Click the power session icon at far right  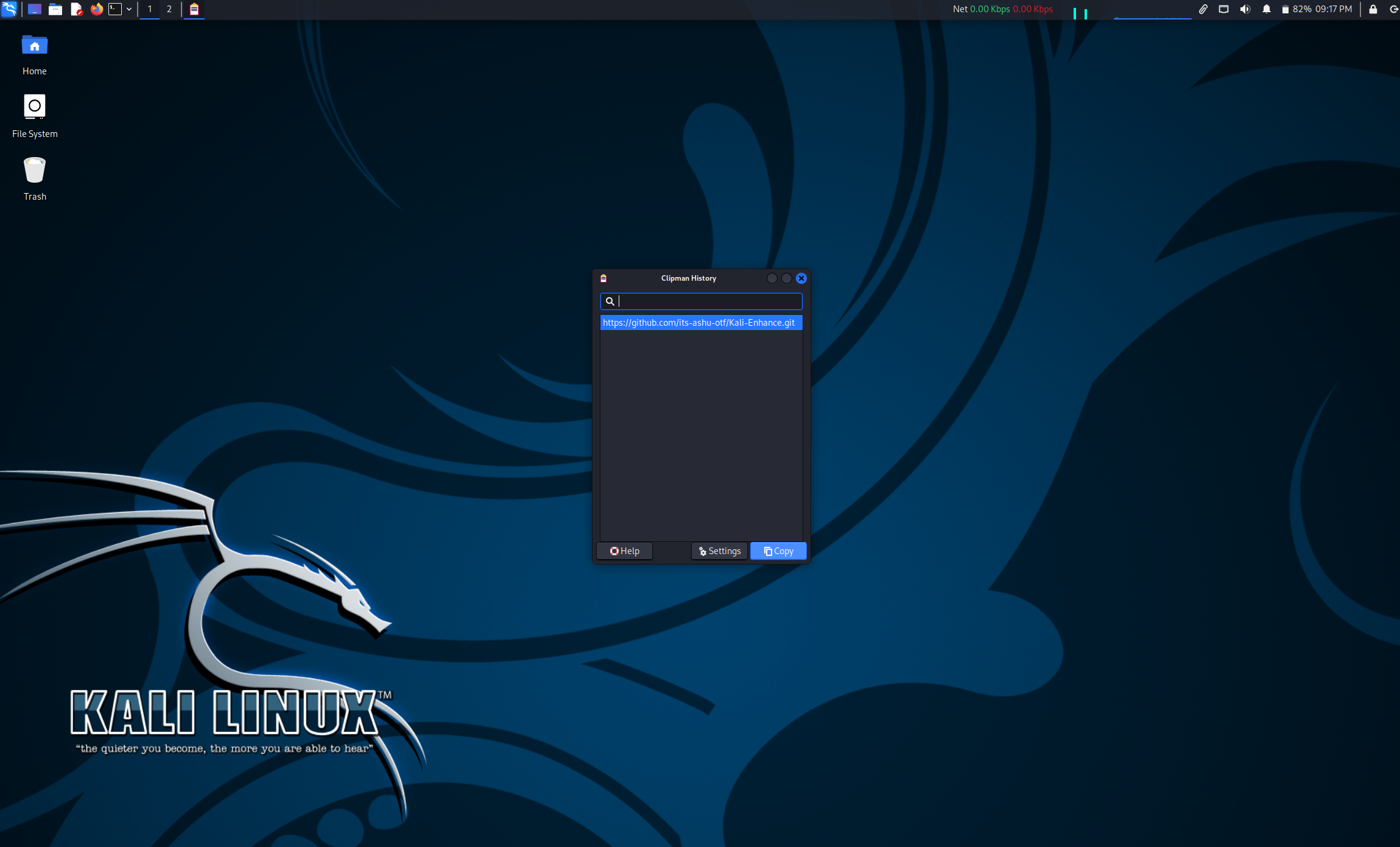1395,9
